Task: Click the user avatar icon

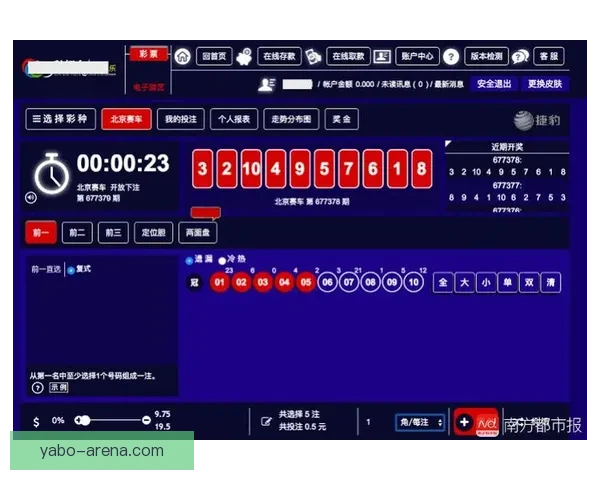Action: [x=267, y=84]
